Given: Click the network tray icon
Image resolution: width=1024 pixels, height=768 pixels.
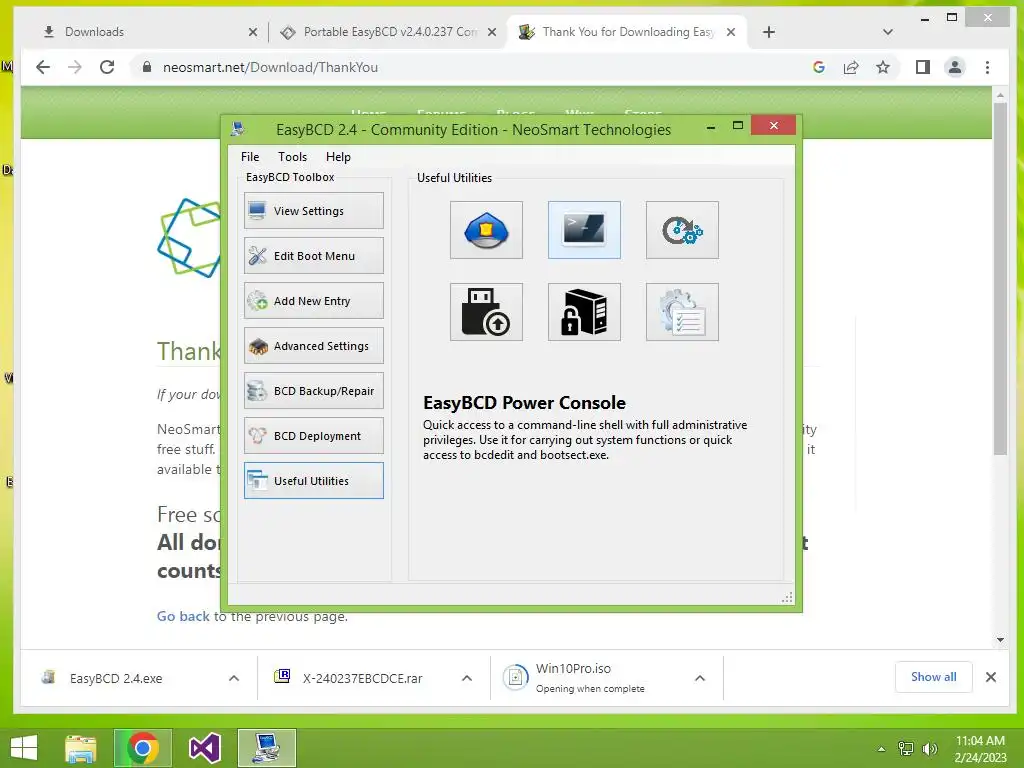Looking at the screenshot, I should pyautogui.click(x=906, y=749).
